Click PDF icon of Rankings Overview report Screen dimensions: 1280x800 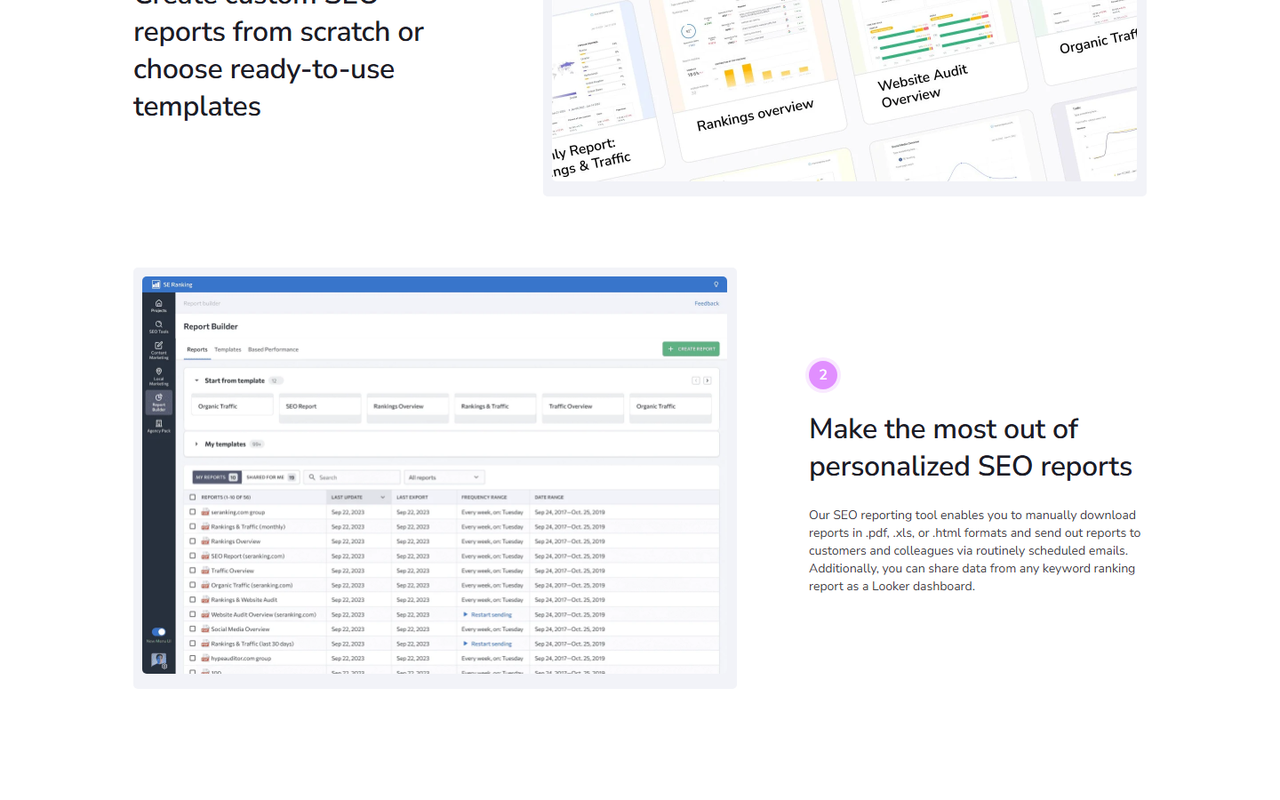point(205,541)
